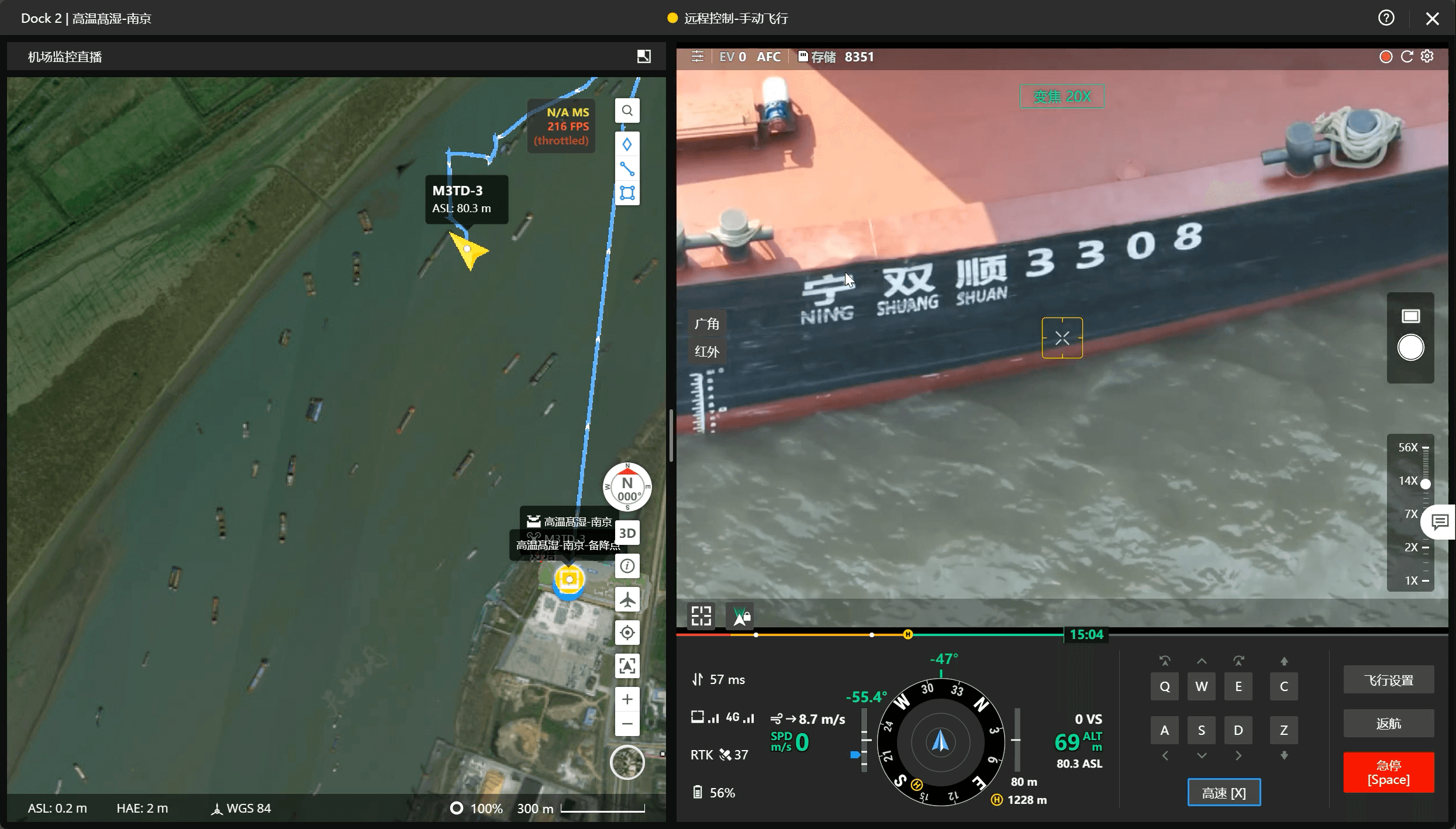
Task: Switch map layer using round satellite thumbnail
Action: point(627,762)
